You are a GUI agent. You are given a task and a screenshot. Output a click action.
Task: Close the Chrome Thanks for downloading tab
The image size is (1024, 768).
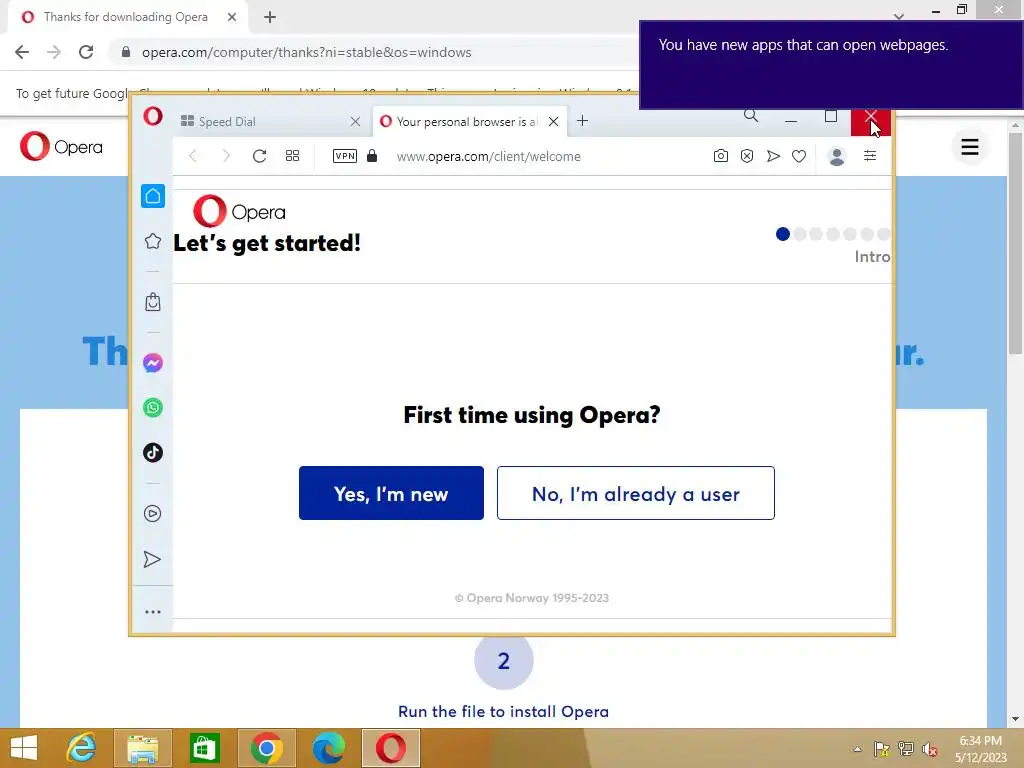tap(232, 17)
